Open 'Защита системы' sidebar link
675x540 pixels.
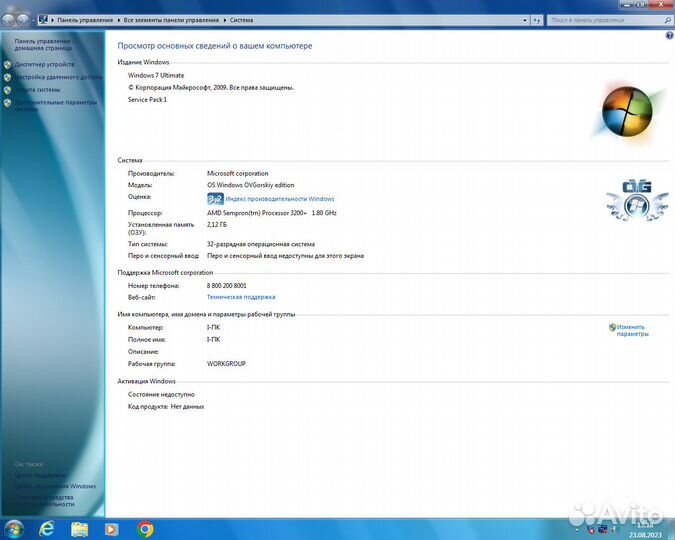[x=37, y=90]
